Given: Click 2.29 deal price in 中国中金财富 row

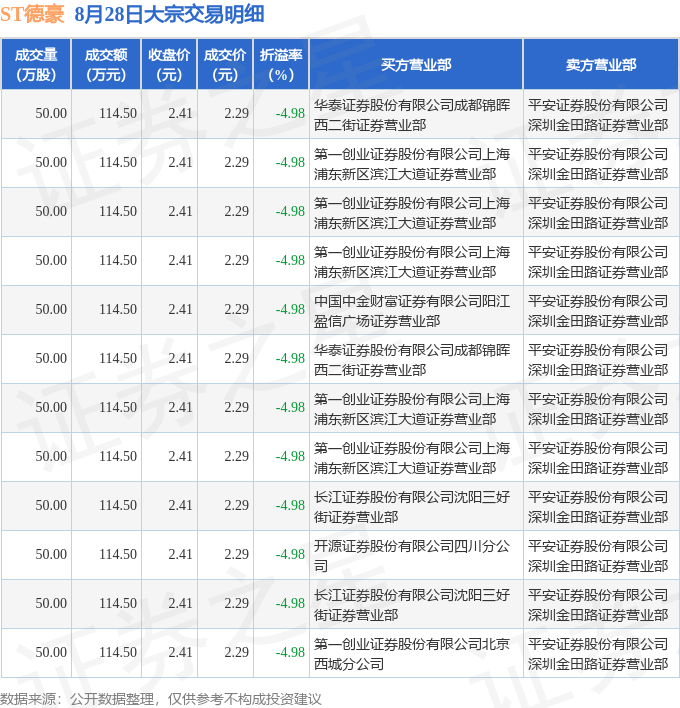Looking at the screenshot, I should pos(237,309).
